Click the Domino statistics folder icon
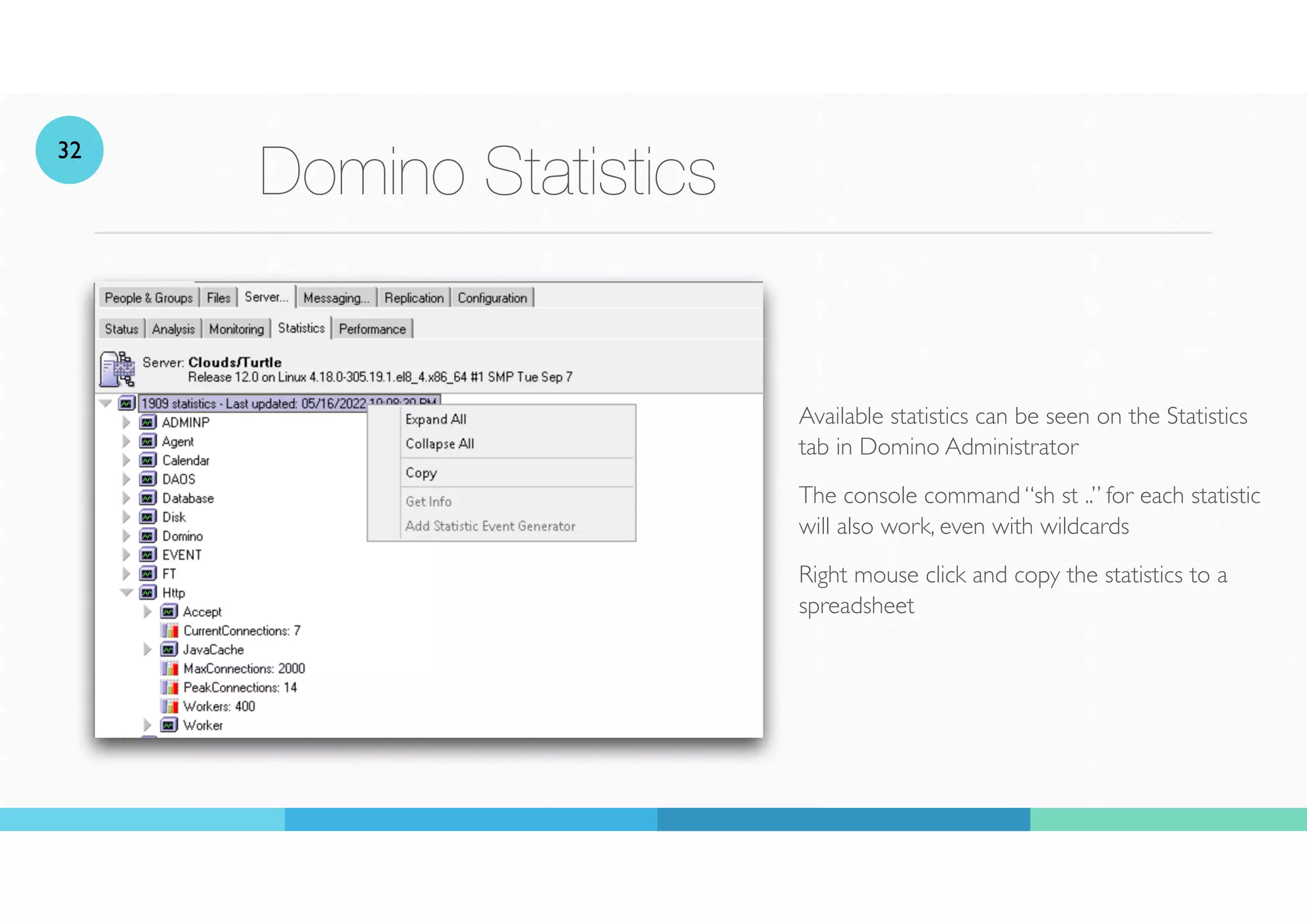The width and height of the screenshot is (1307, 924). [148, 536]
